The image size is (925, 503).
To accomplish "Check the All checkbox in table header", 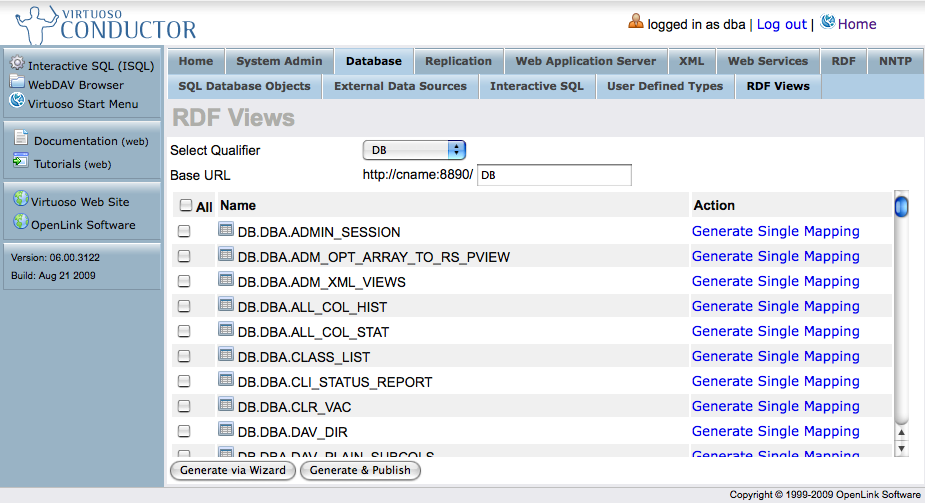I will pos(186,206).
